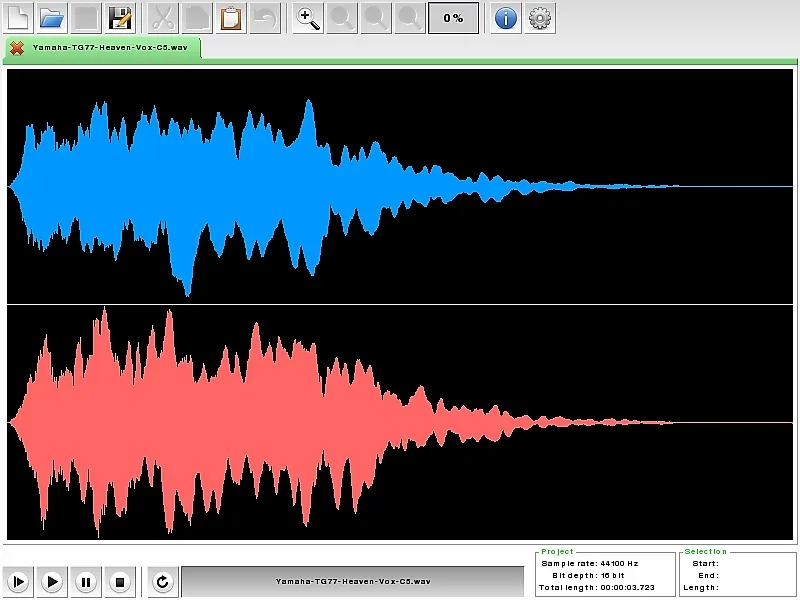Open settings with the gear icon
Image resolution: width=800 pixels, height=600 pixels.
[540, 17]
